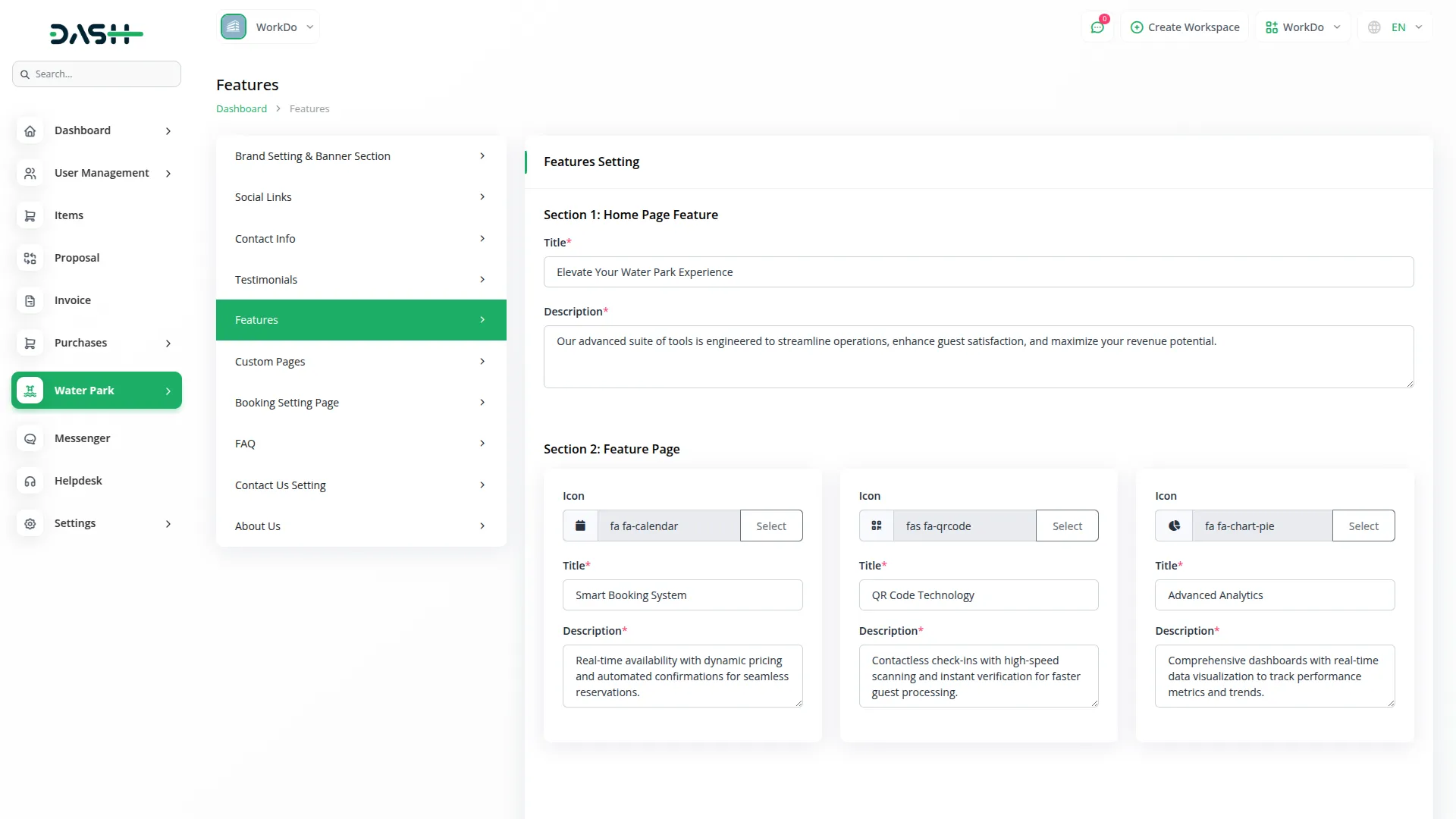
Task: Open the chat messages icon in header
Action: click(x=1097, y=27)
